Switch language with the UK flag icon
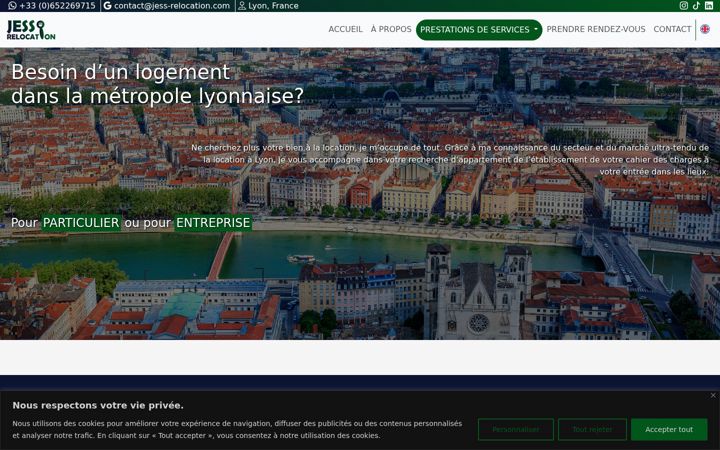The image size is (720, 450). (x=705, y=29)
